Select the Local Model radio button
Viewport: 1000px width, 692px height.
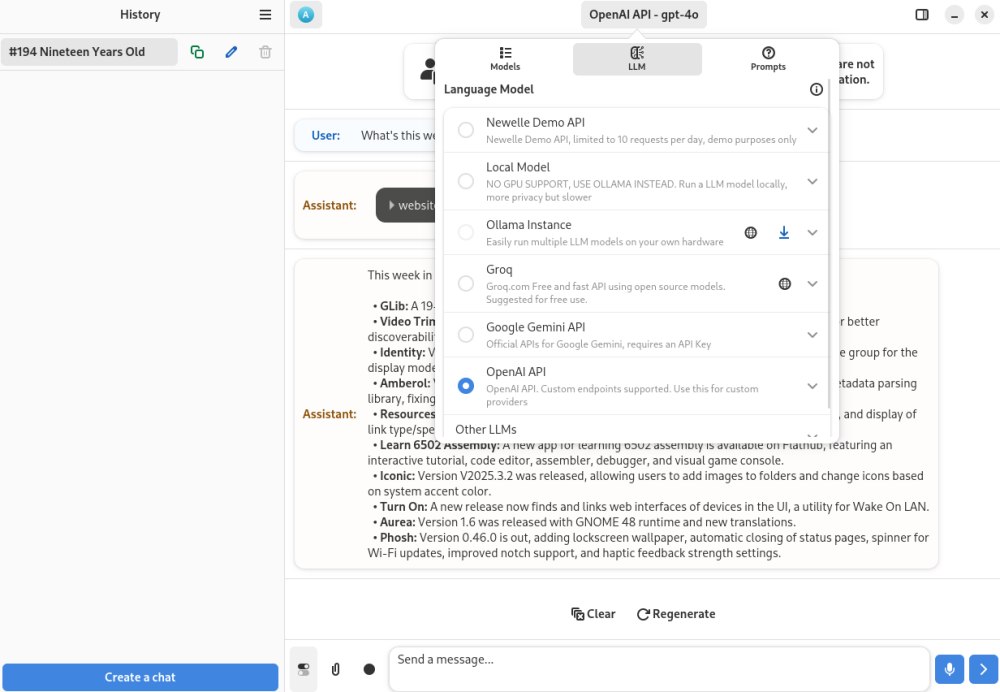[x=466, y=181]
